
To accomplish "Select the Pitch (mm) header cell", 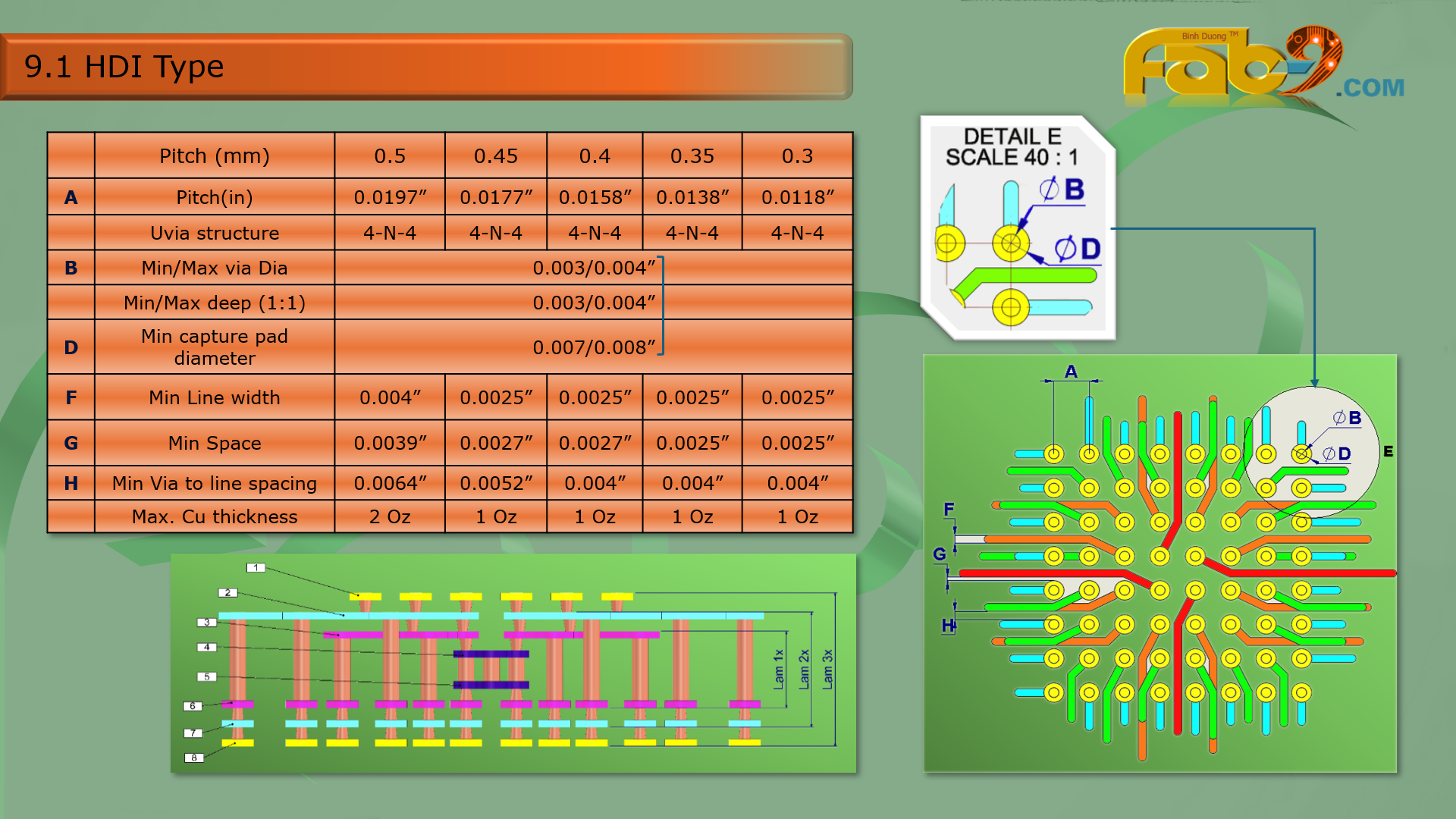I will 215,156.
